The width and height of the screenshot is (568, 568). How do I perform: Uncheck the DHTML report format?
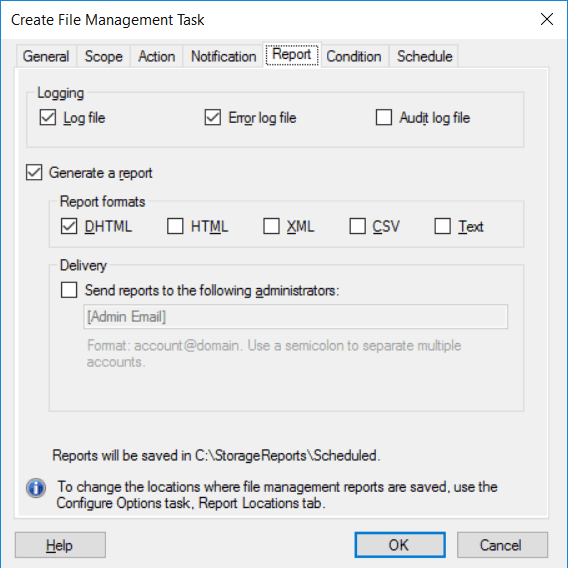coord(69,226)
